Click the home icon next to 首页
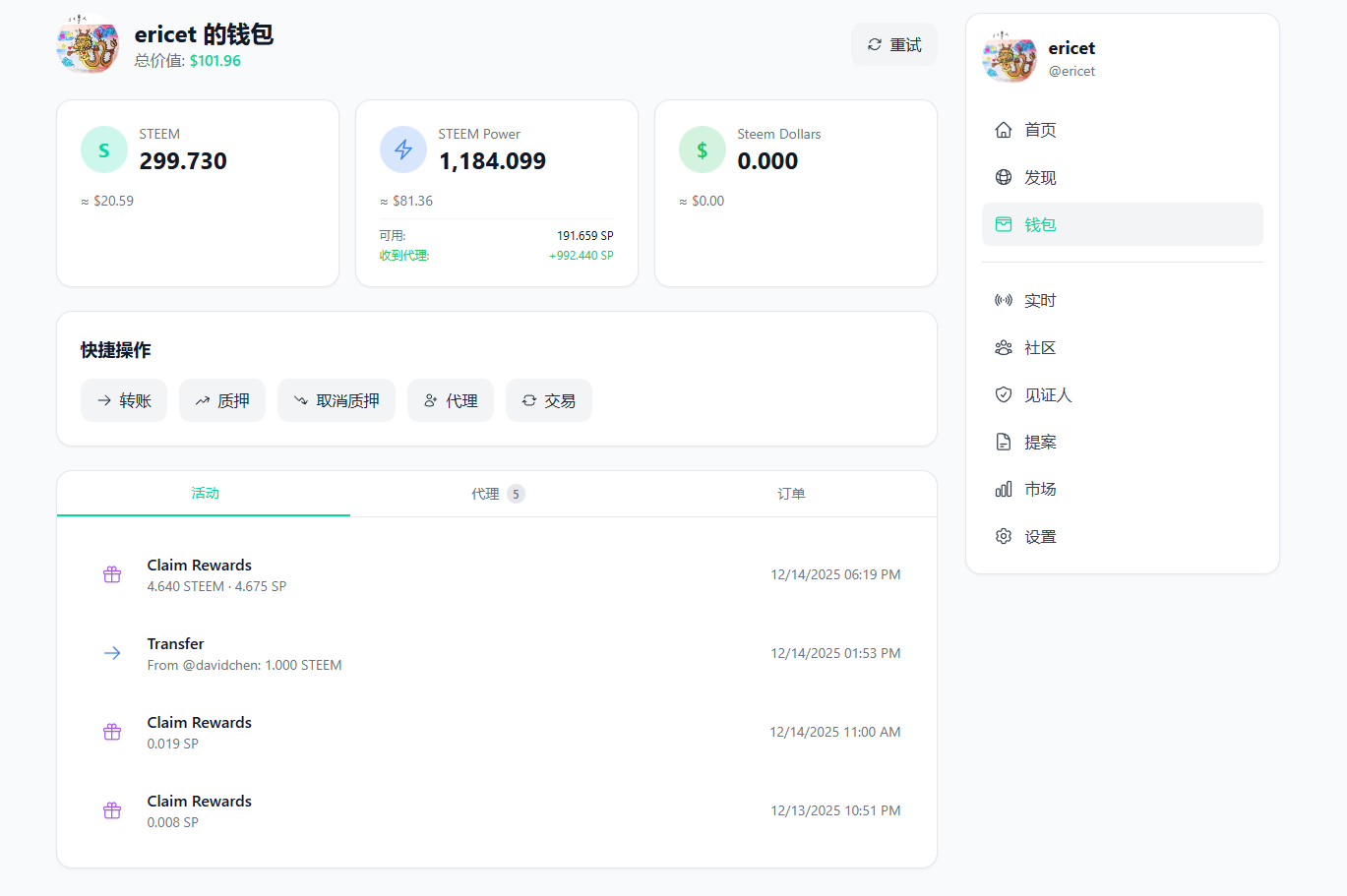This screenshot has width=1347, height=896. pyautogui.click(x=1004, y=130)
